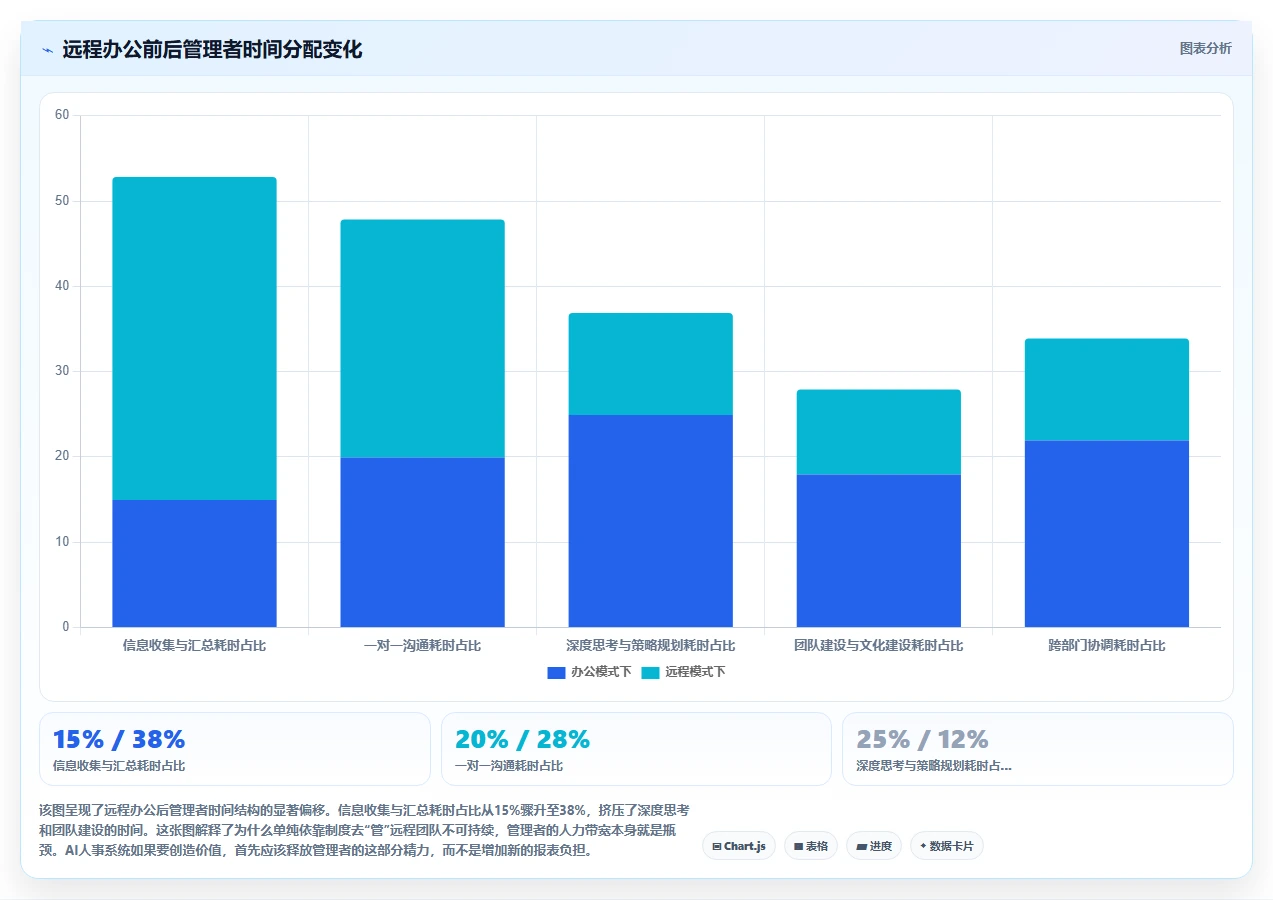Click the blue bar segment for 团队建设与文化建设耗时占比
The width and height of the screenshot is (1273, 900).
click(x=878, y=551)
